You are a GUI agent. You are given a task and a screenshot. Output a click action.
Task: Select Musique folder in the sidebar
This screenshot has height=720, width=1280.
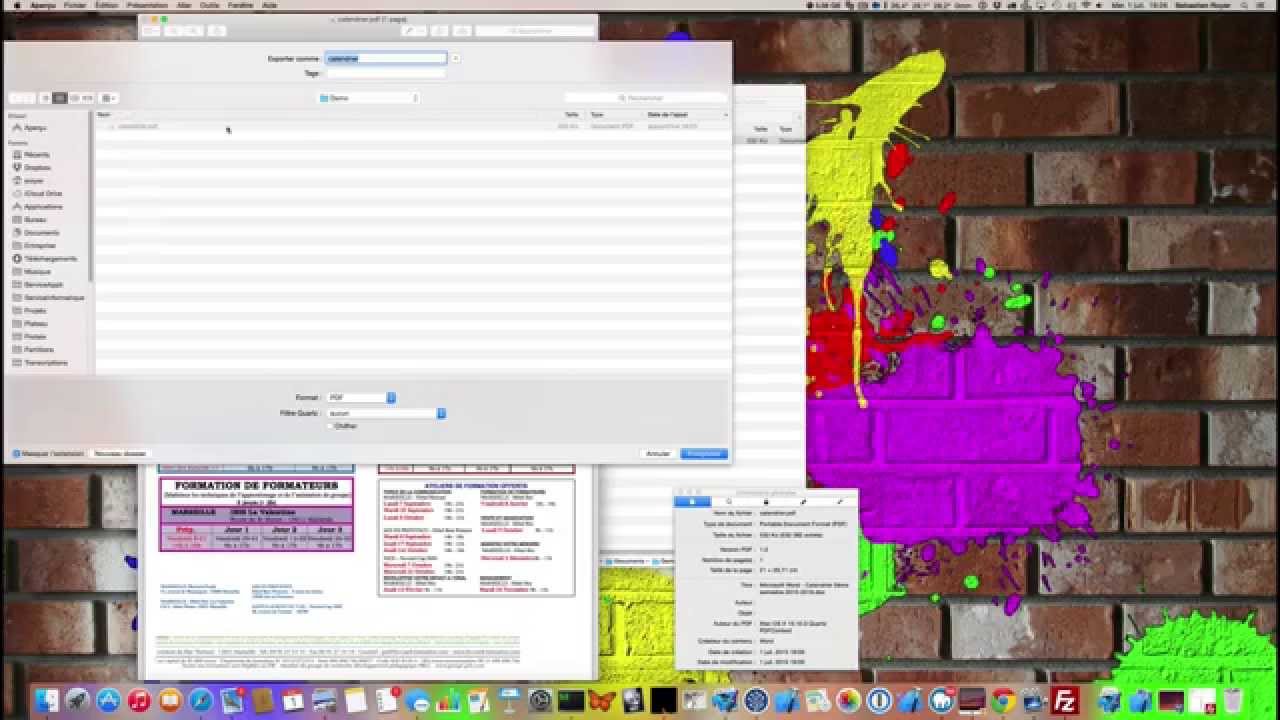(x=36, y=272)
